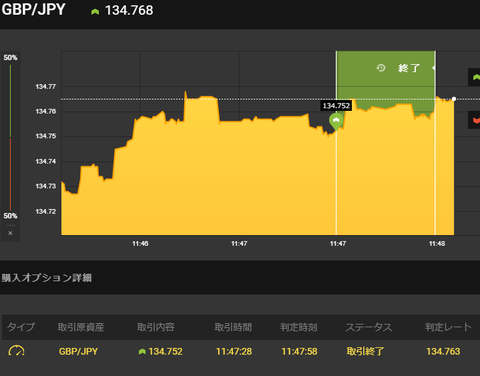Click the 終了 label in green zone
The image size is (480, 376).
coord(409,68)
